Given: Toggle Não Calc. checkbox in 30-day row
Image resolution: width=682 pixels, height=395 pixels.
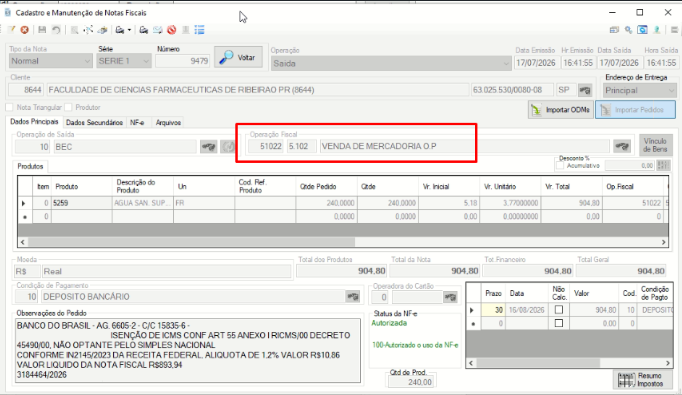Looking at the screenshot, I should click(559, 310).
